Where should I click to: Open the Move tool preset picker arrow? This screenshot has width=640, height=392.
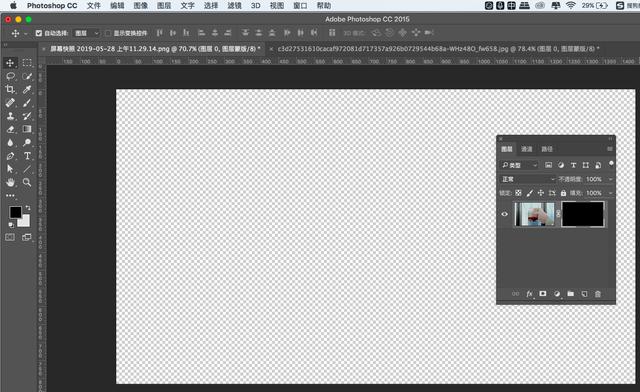click(x=26, y=33)
